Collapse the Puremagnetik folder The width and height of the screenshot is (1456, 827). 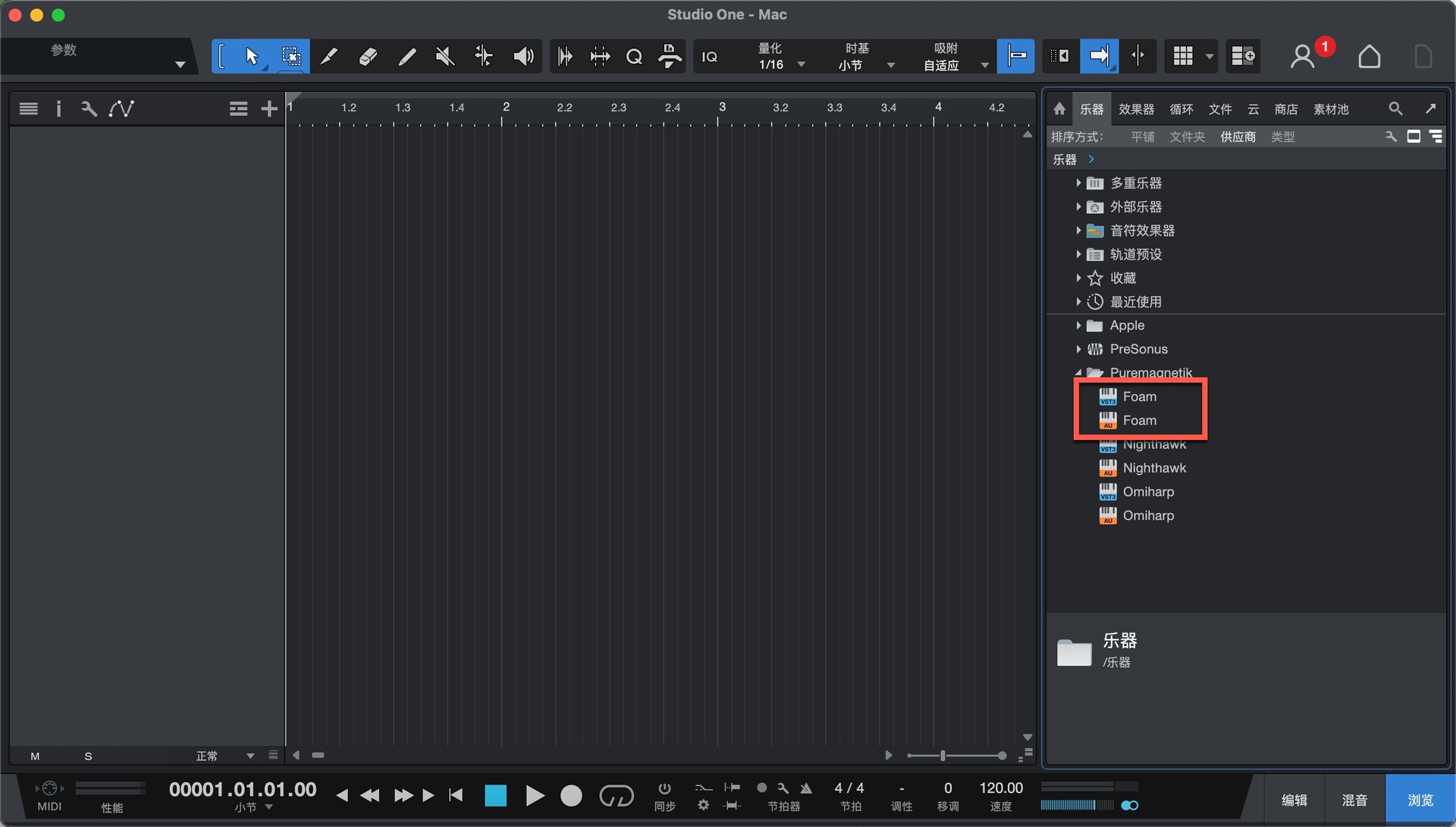tap(1078, 373)
